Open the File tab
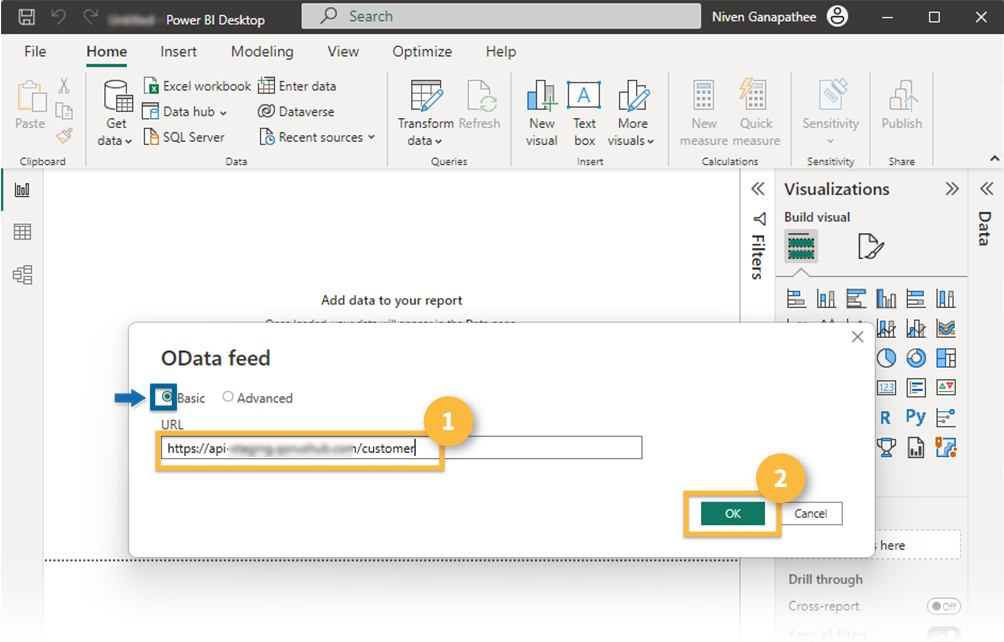The width and height of the screenshot is (1004, 642). tap(35, 51)
